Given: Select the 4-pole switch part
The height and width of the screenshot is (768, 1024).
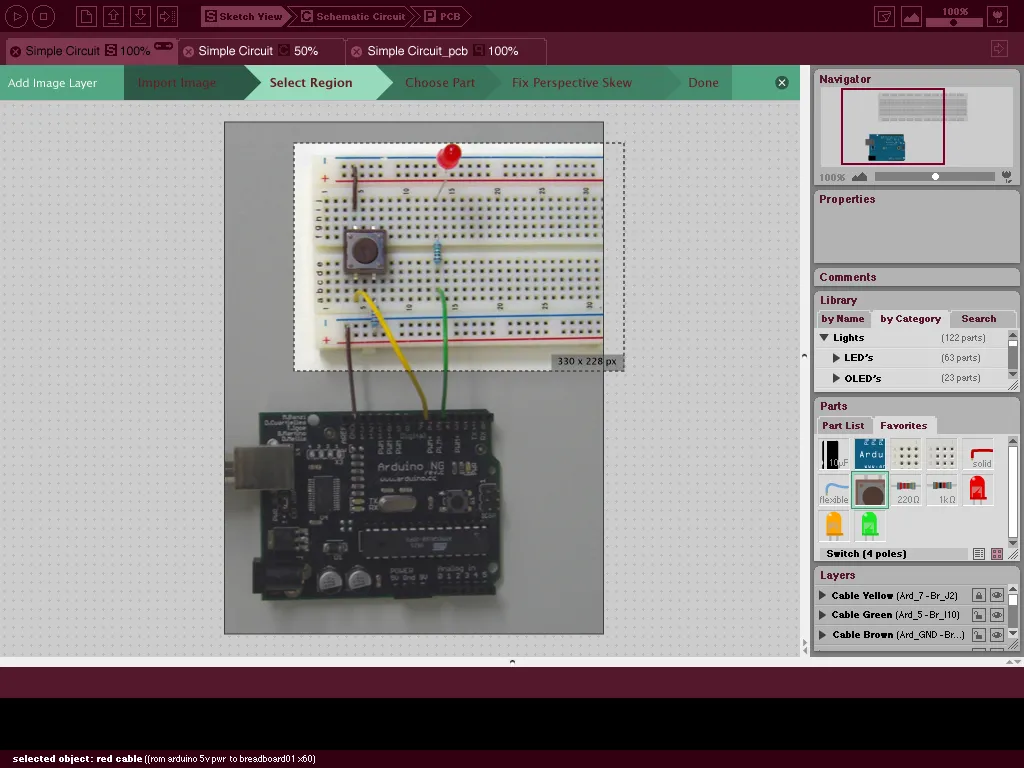Looking at the screenshot, I should 870,490.
